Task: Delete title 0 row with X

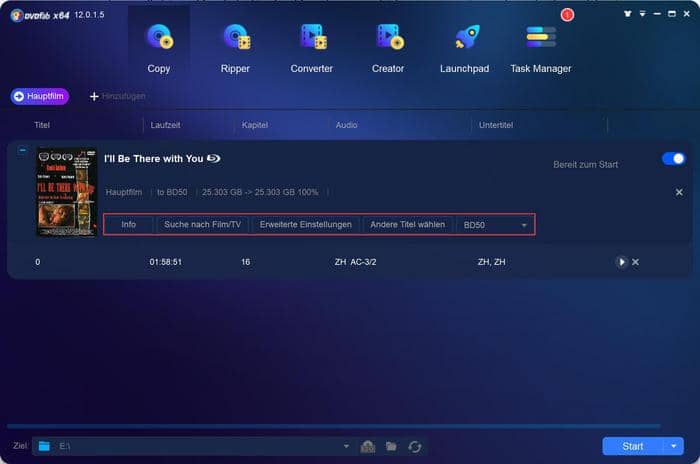Action: (635, 262)
